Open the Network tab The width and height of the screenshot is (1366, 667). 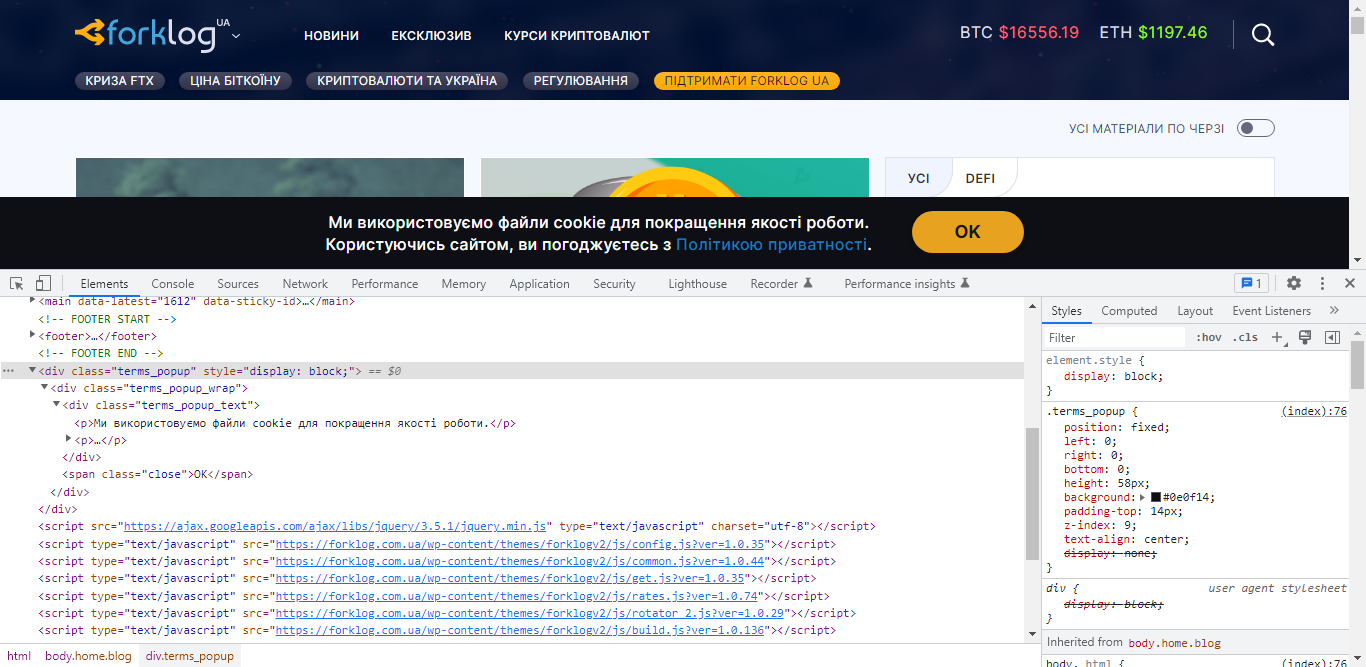coord(305,284)
